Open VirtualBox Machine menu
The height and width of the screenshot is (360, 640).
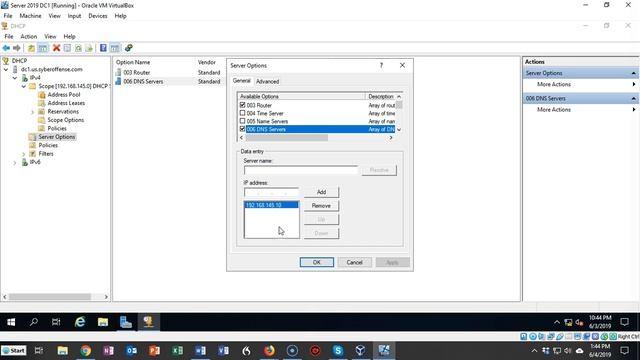click(x=30, y=16)
